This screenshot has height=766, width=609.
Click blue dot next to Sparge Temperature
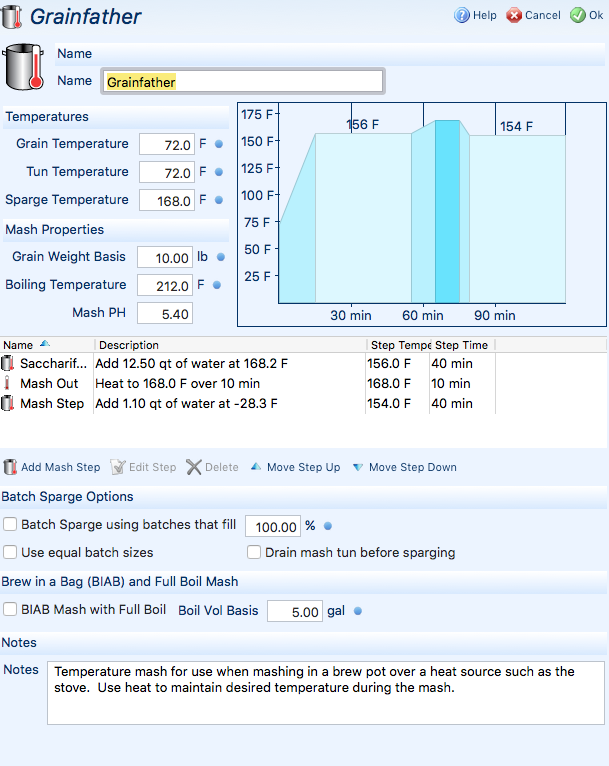(x=219, y=200)
